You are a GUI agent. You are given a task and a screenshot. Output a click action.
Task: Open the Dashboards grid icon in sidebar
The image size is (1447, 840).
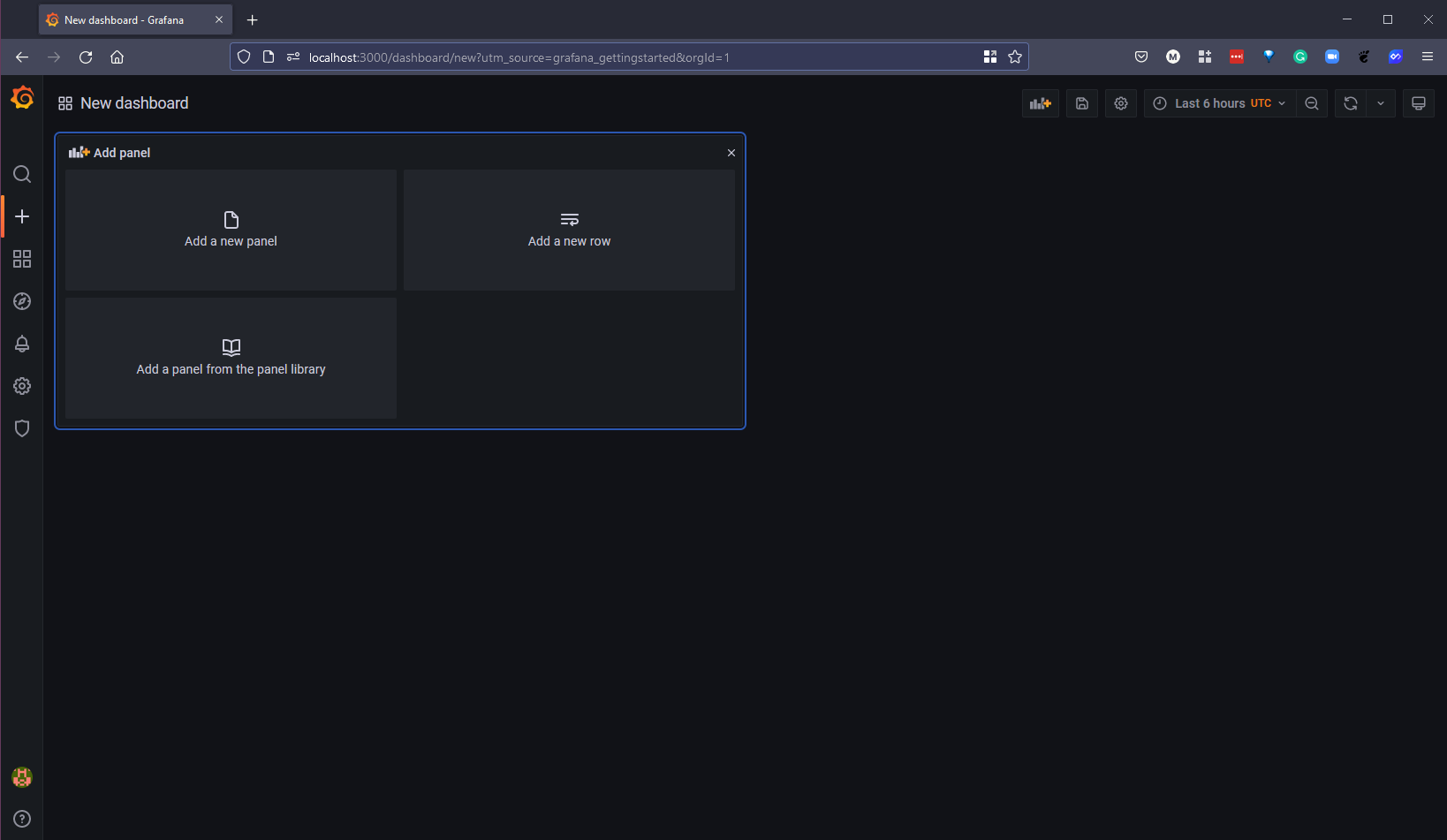(22, 259)
